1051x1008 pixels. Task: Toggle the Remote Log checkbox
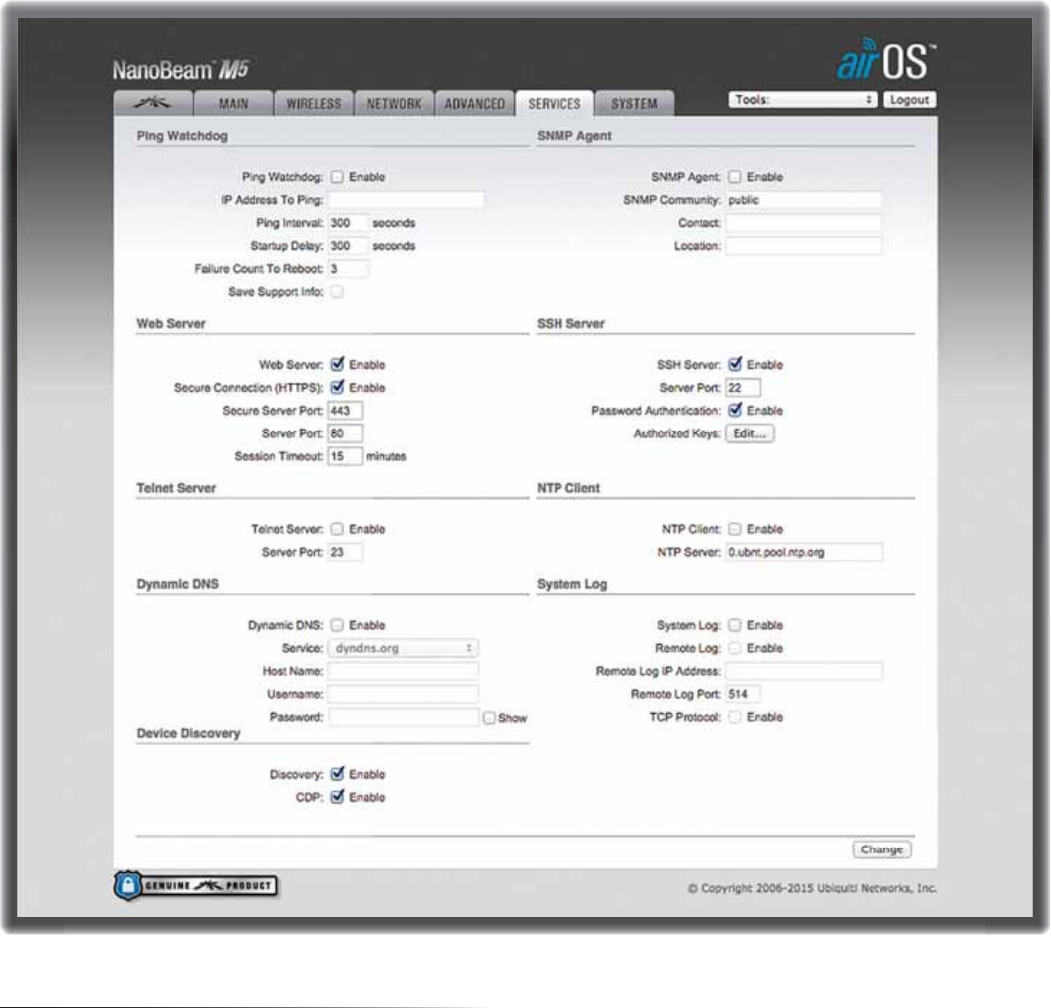pyautogui.click(x=735, y=648)
